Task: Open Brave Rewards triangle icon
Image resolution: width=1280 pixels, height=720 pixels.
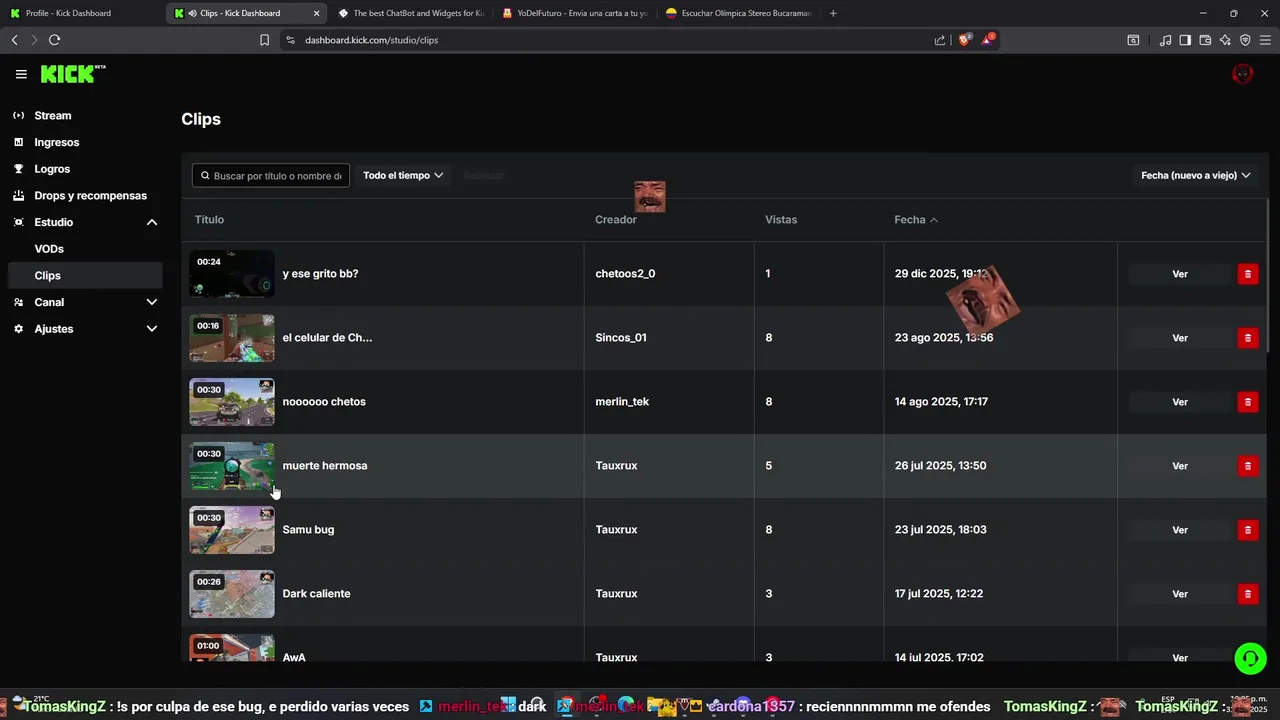Action: tap(988, 40)
